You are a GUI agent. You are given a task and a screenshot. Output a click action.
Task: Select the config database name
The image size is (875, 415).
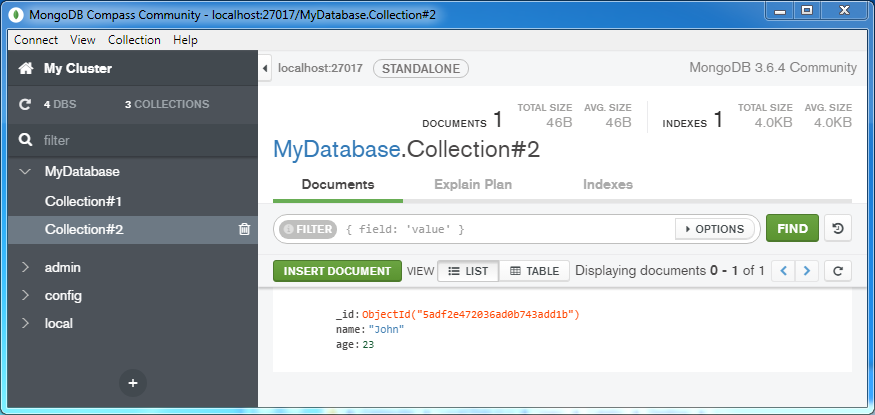tap(63, 296)
